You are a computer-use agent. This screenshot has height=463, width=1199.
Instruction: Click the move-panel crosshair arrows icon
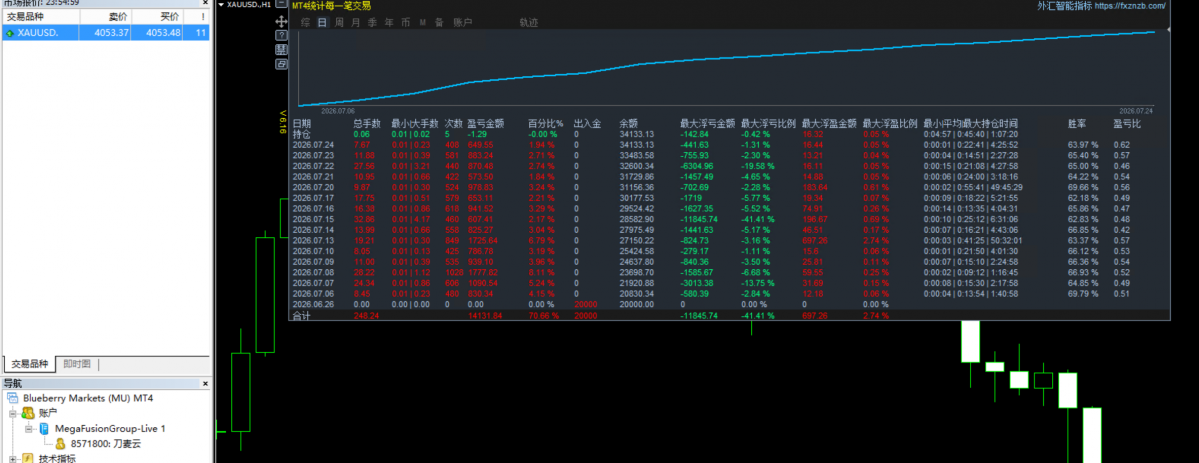tap(281, 23)
